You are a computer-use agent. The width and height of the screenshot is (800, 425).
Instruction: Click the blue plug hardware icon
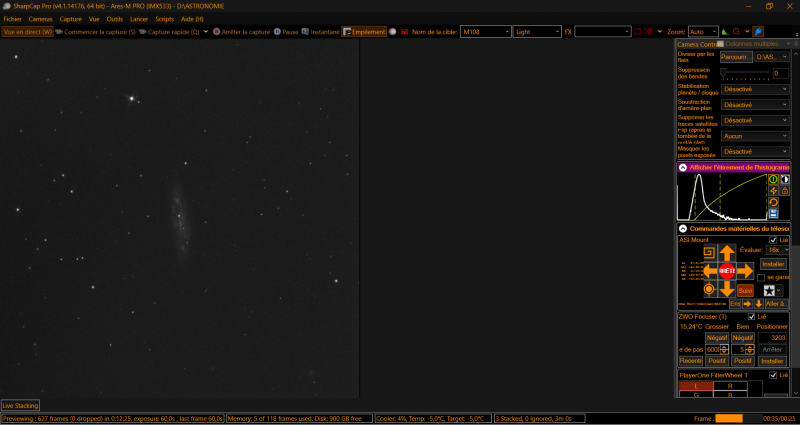(758, 32)
